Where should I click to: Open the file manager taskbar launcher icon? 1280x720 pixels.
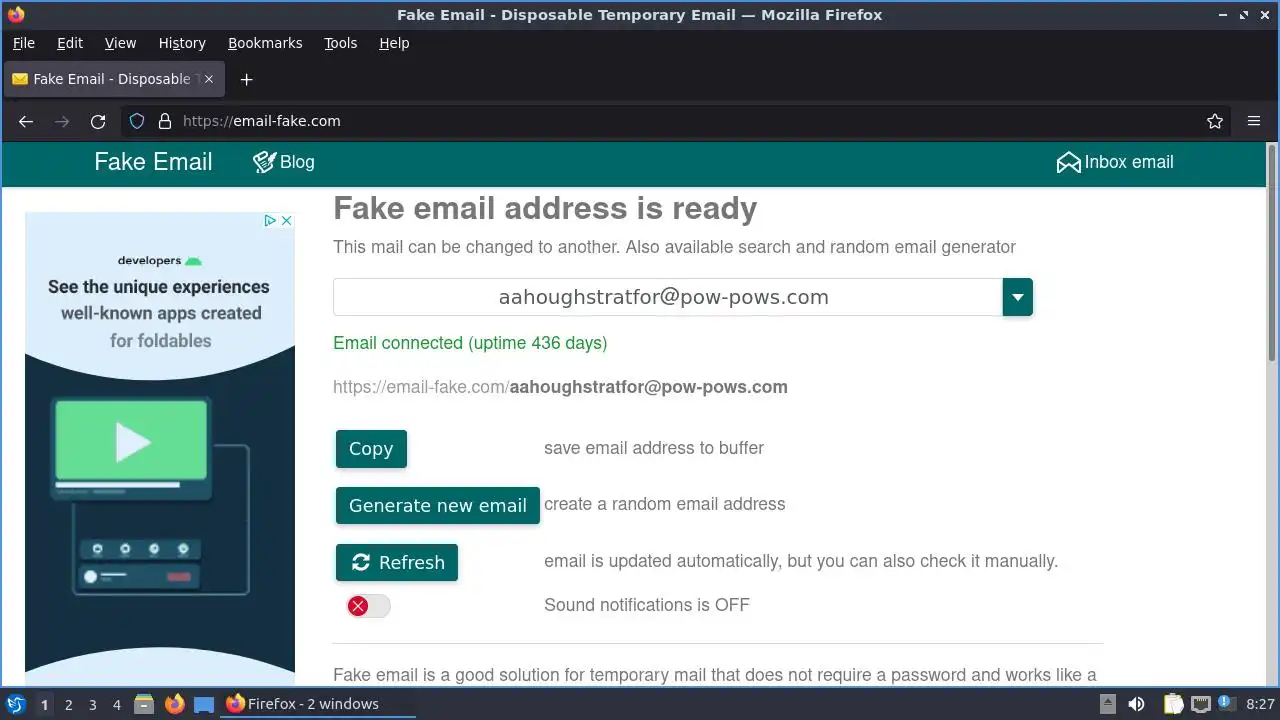click(144, 704)
